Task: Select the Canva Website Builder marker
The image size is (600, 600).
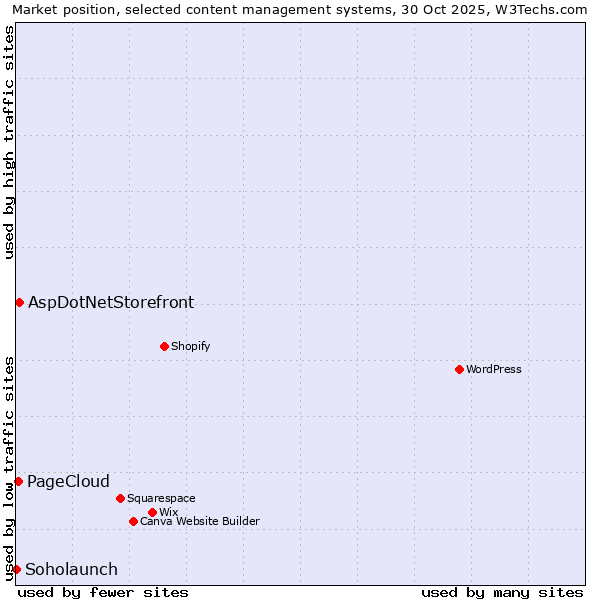Action: (x=133, y=521)
